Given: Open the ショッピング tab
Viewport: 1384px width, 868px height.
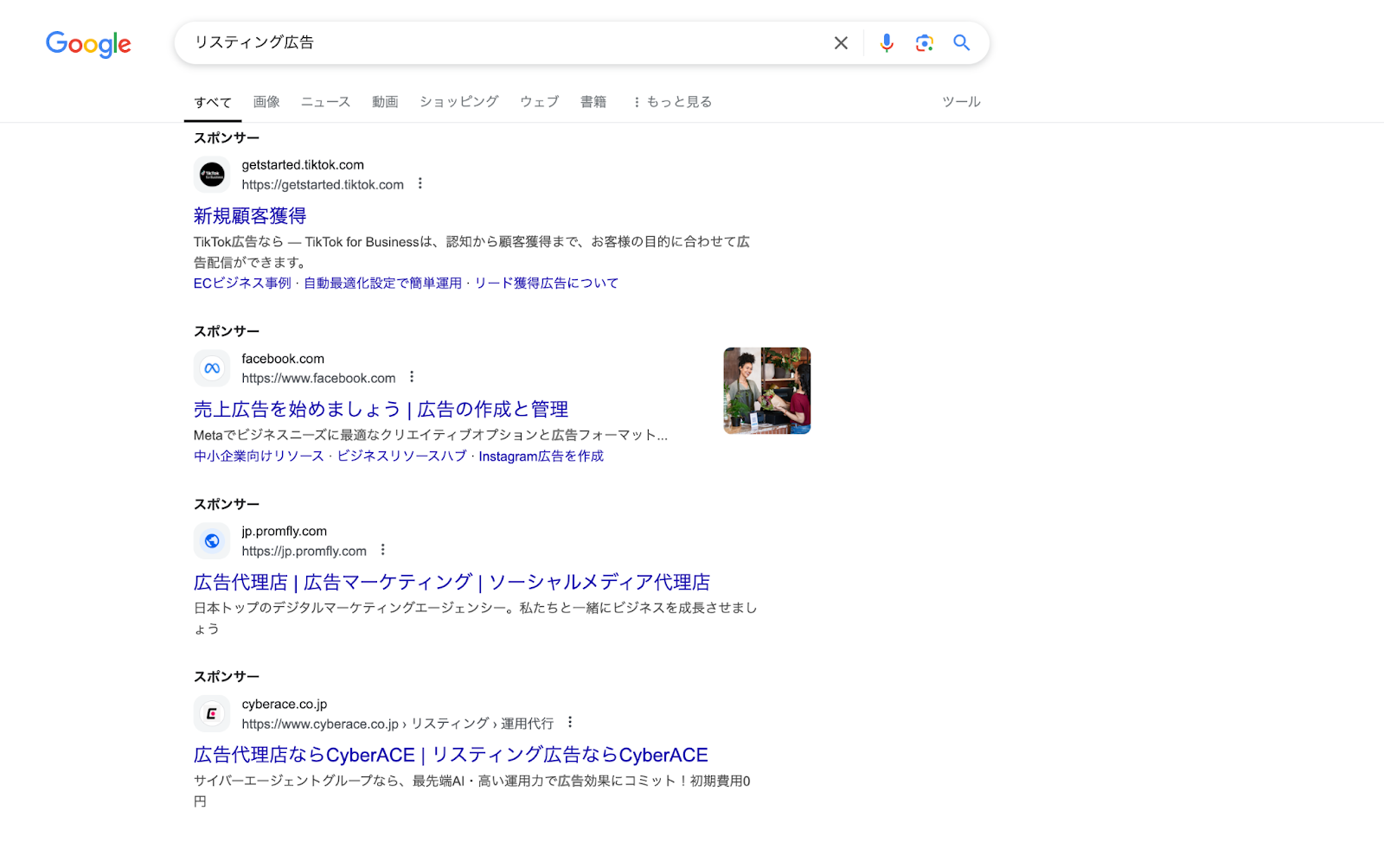Looking at the screenshot, I should [x=459, y=102].
